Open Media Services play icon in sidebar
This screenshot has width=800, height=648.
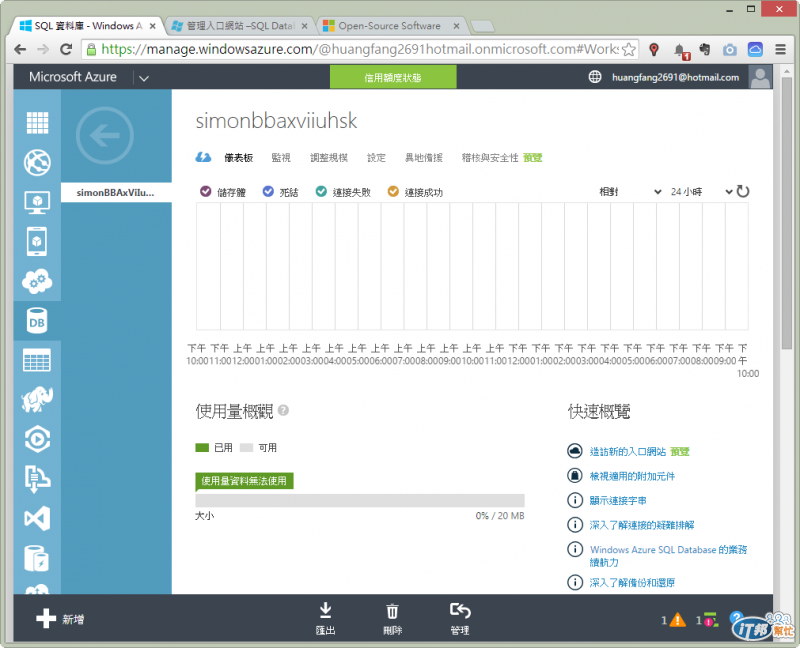coord(37,439)
